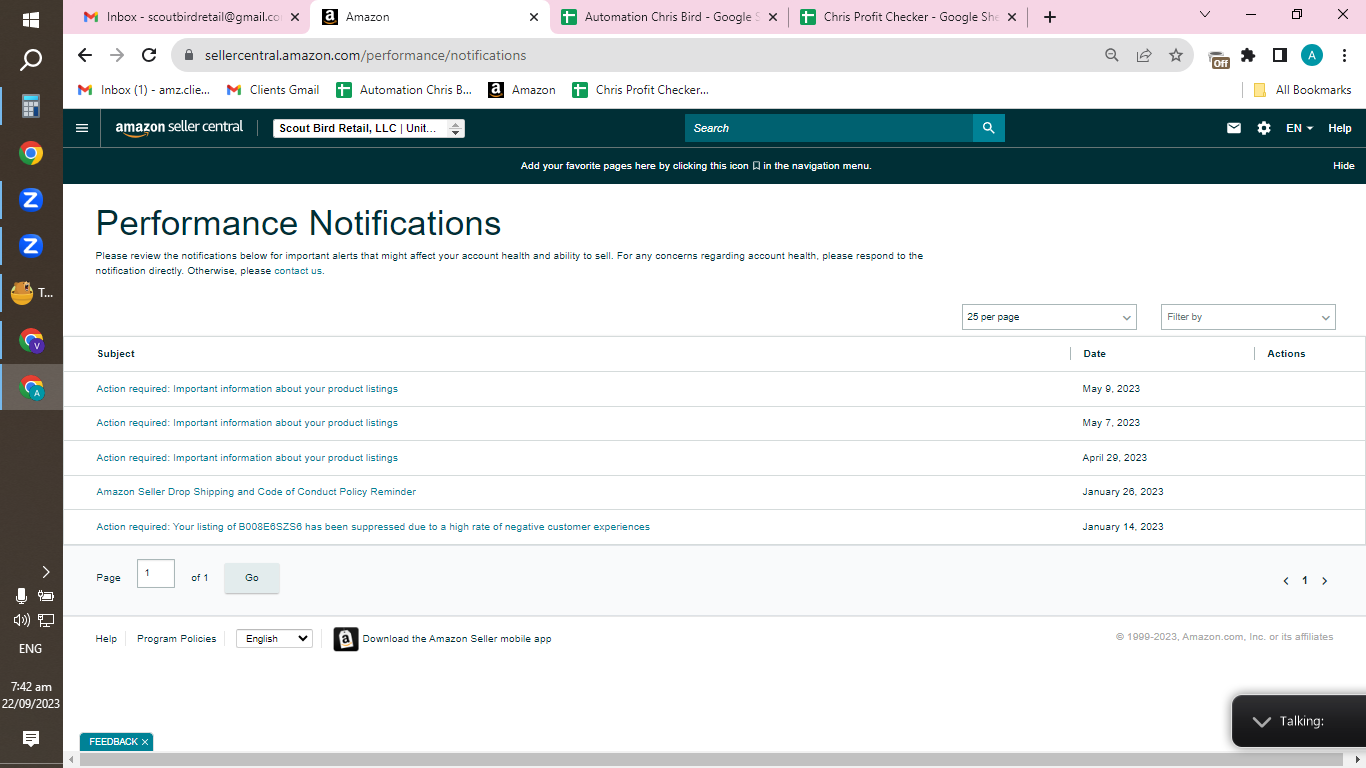Open the Drop Shipping and Code of Conduct reminder
1366x768 pixels.
click(256, 492)
